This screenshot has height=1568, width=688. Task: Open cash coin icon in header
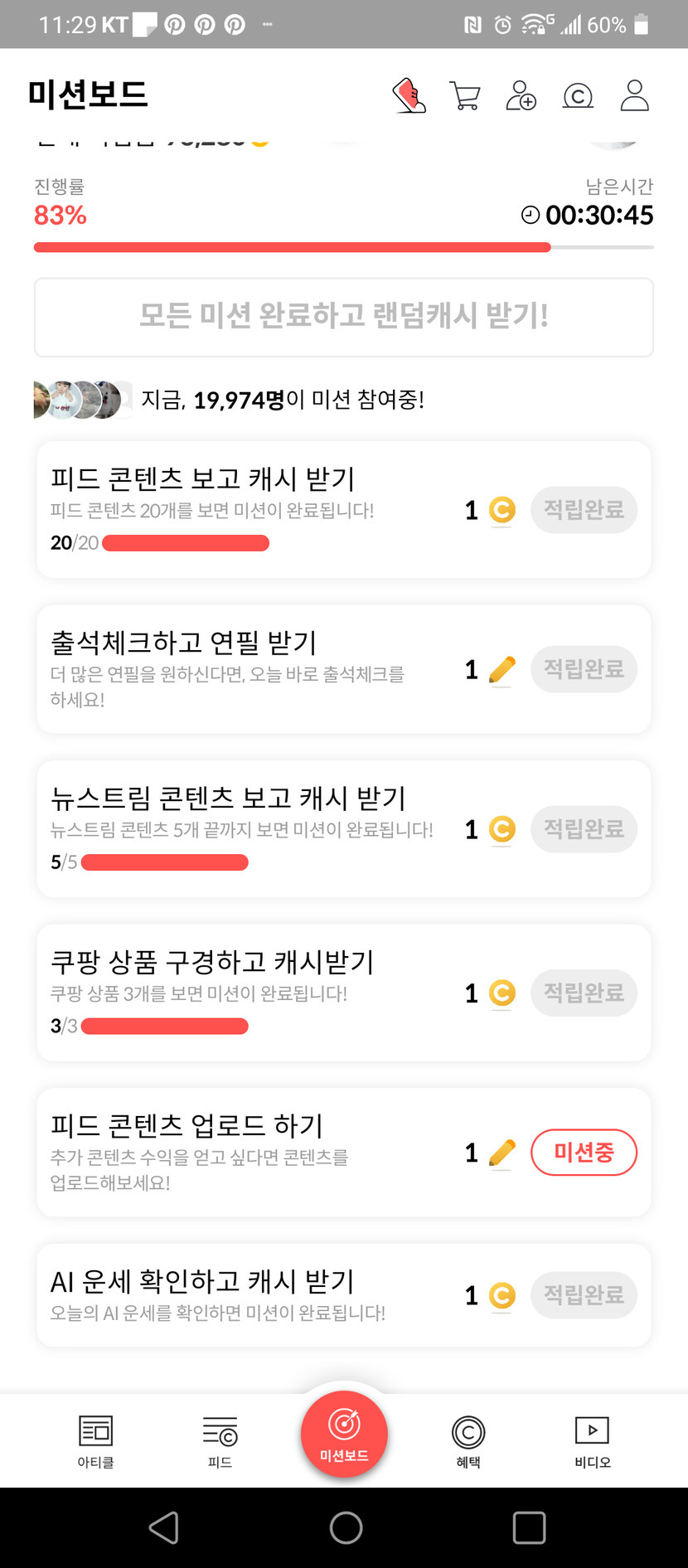[x=578, y=96]
